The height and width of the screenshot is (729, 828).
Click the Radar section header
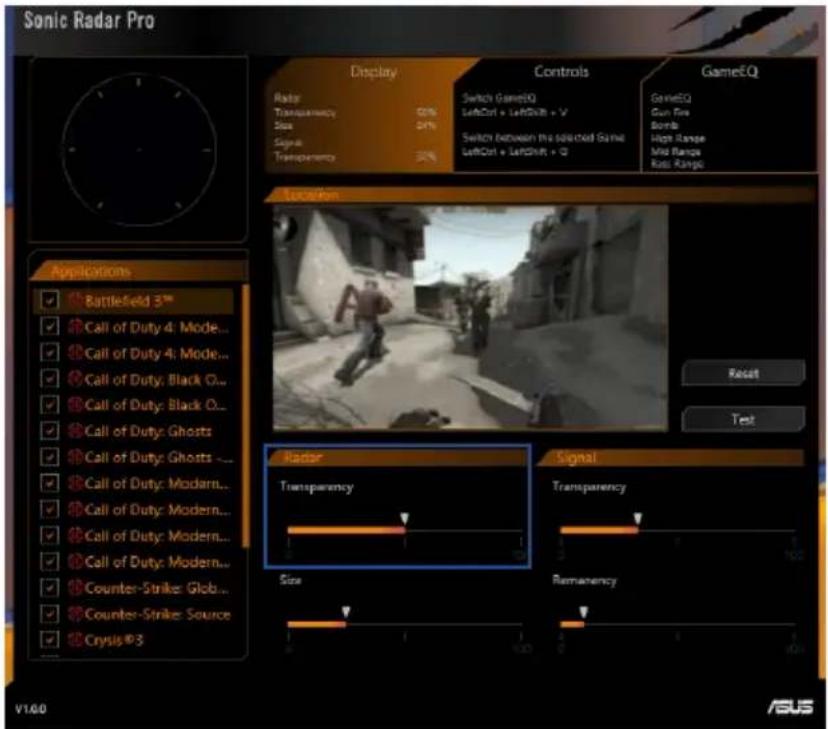tap(397, 457)
